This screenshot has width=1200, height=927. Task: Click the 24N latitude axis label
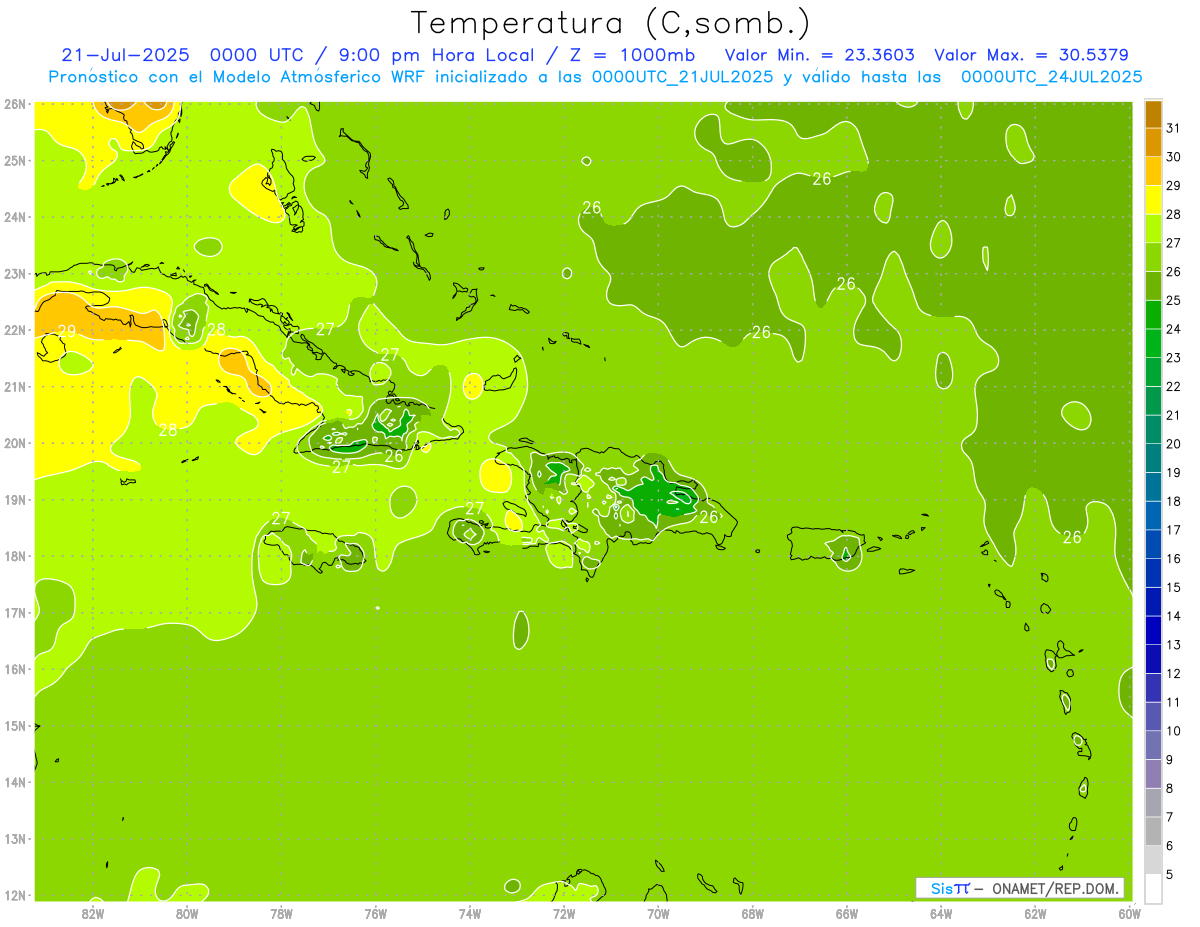(14, 217)
